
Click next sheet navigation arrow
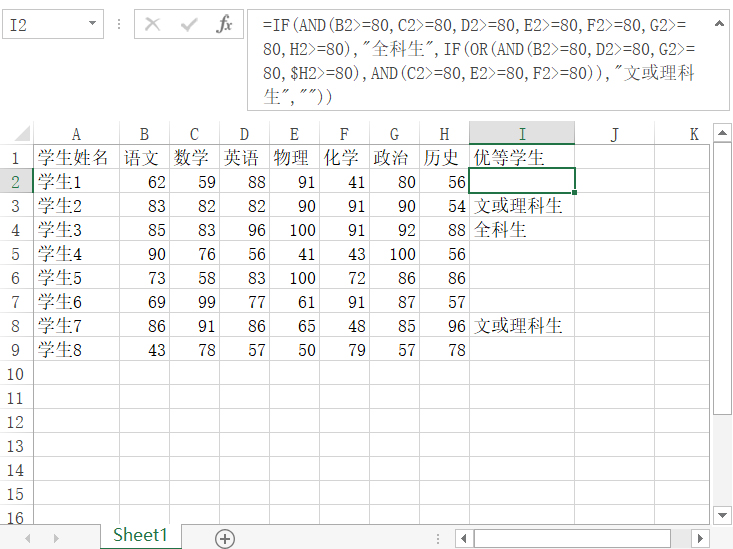click(56, 538)
